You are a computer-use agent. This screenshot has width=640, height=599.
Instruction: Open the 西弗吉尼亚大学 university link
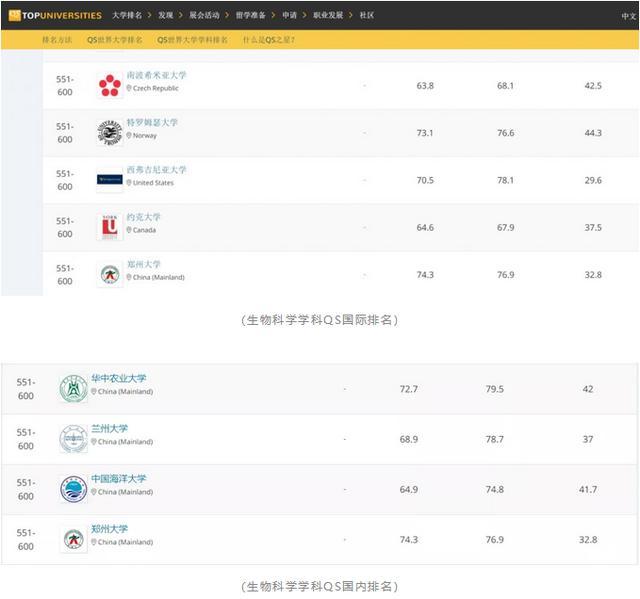click(x=156, y=169)
